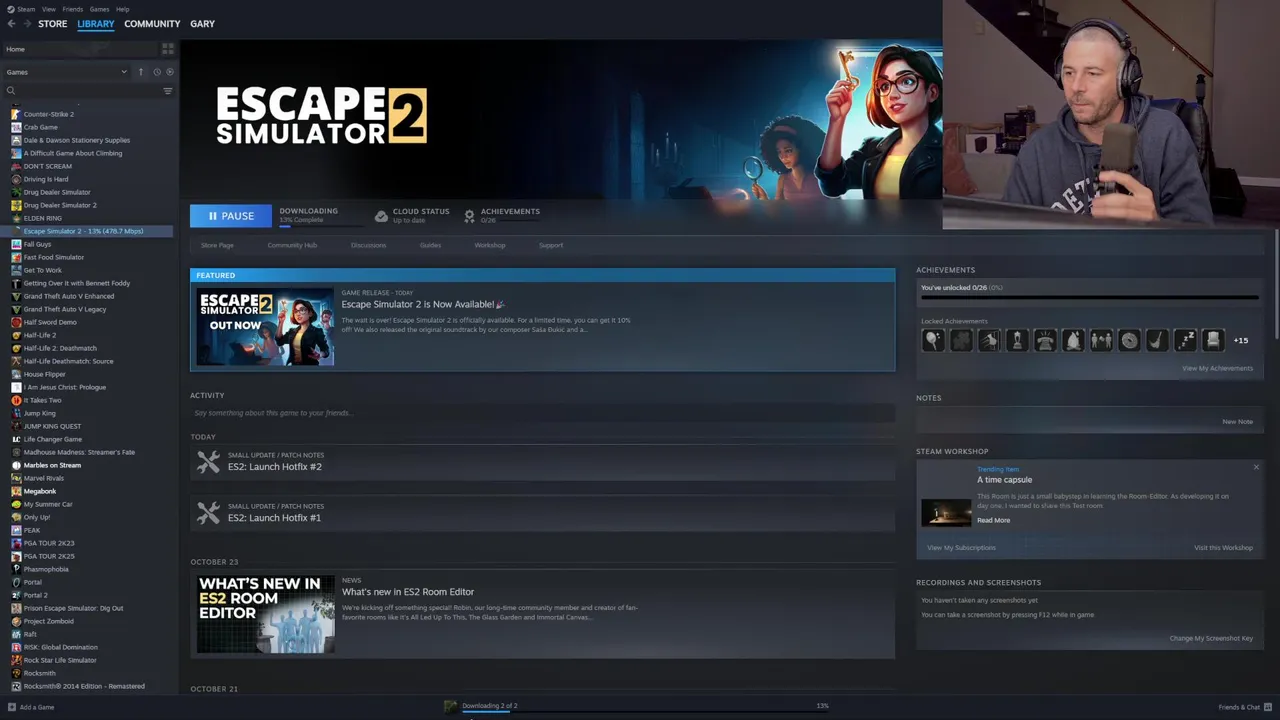Open the Escape Simulator 2 Out Now thumbnail

point(265,327)
